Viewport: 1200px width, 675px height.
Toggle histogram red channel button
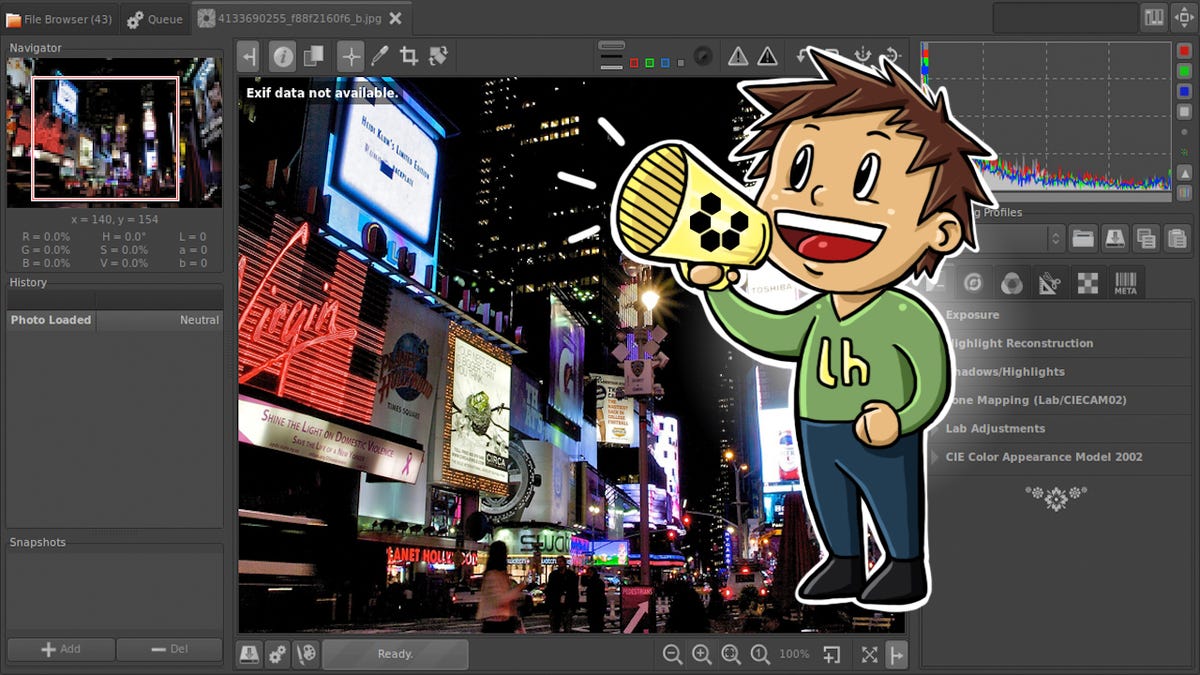point(1185,52)
